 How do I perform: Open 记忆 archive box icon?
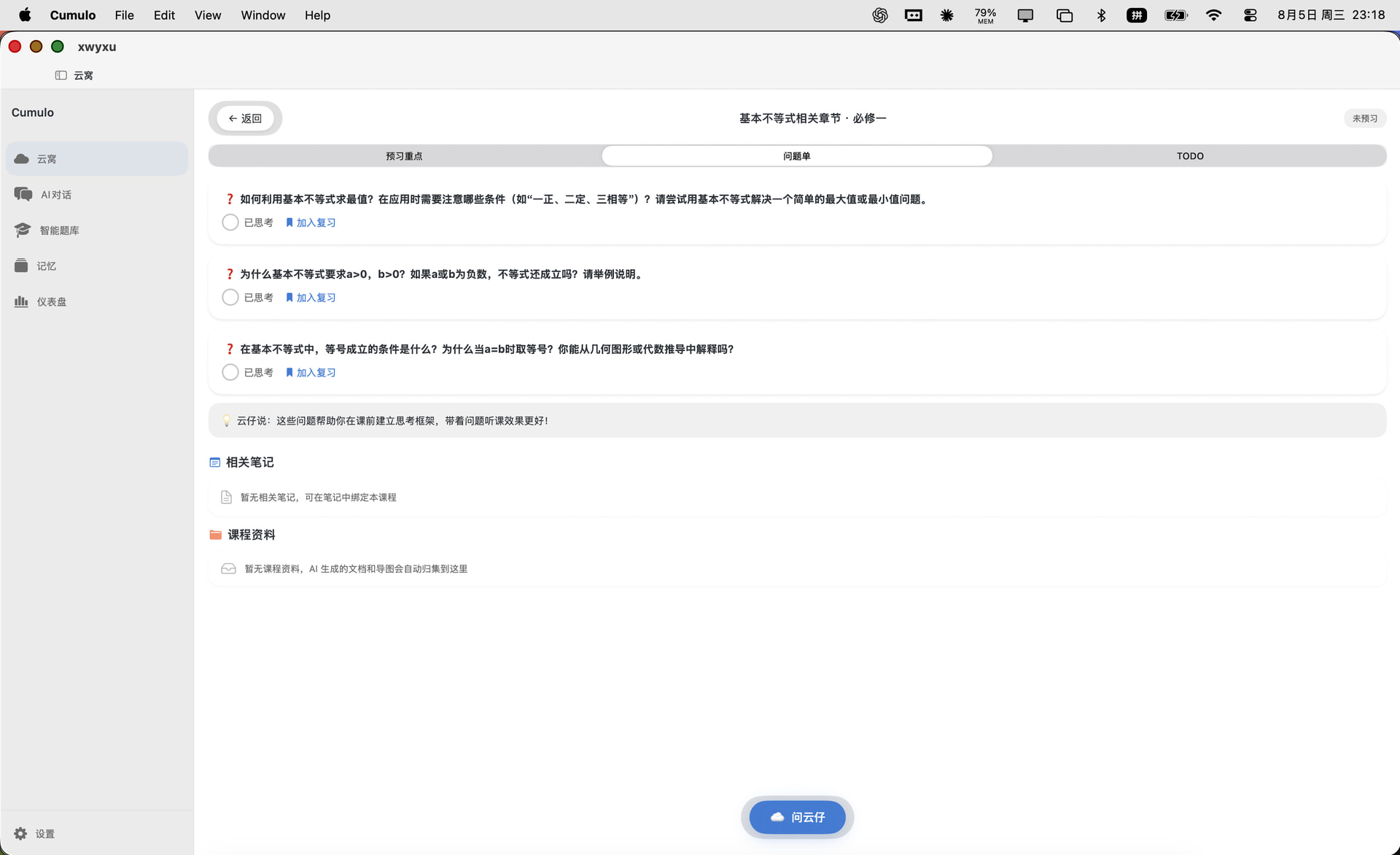click(21, 266)
